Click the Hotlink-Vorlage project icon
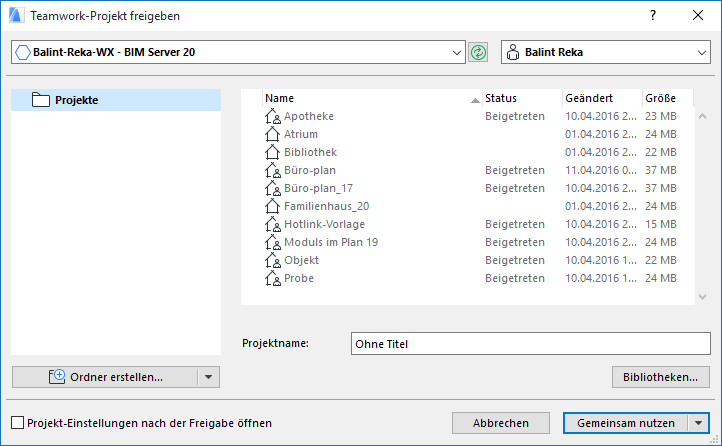Screen dimensions: 722x446 pyautogui.click(x=272, y=225)
